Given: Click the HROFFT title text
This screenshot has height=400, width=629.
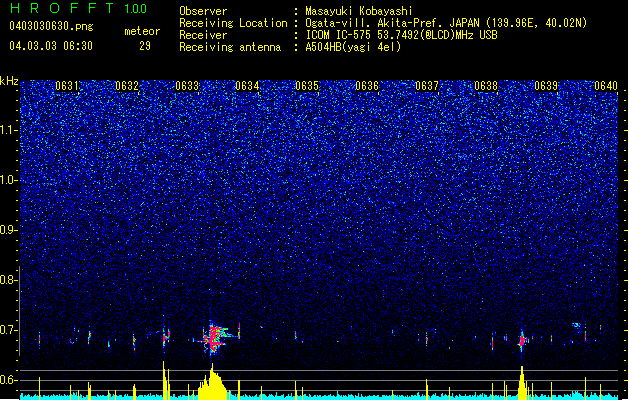Looking at the screenshot, I should [62, 8].
